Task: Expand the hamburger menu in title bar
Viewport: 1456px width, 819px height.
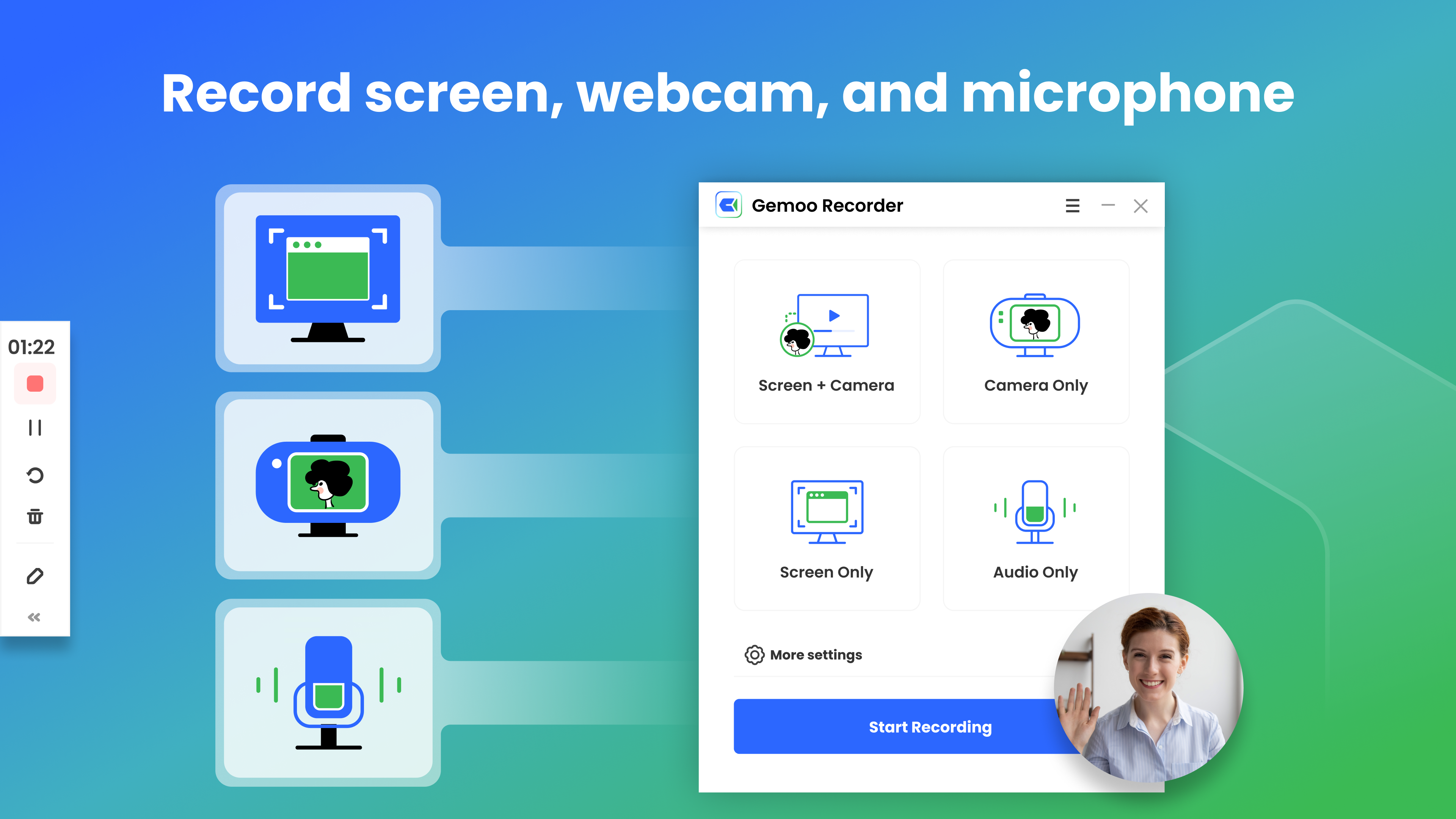Action: [x=1072, y=206]
